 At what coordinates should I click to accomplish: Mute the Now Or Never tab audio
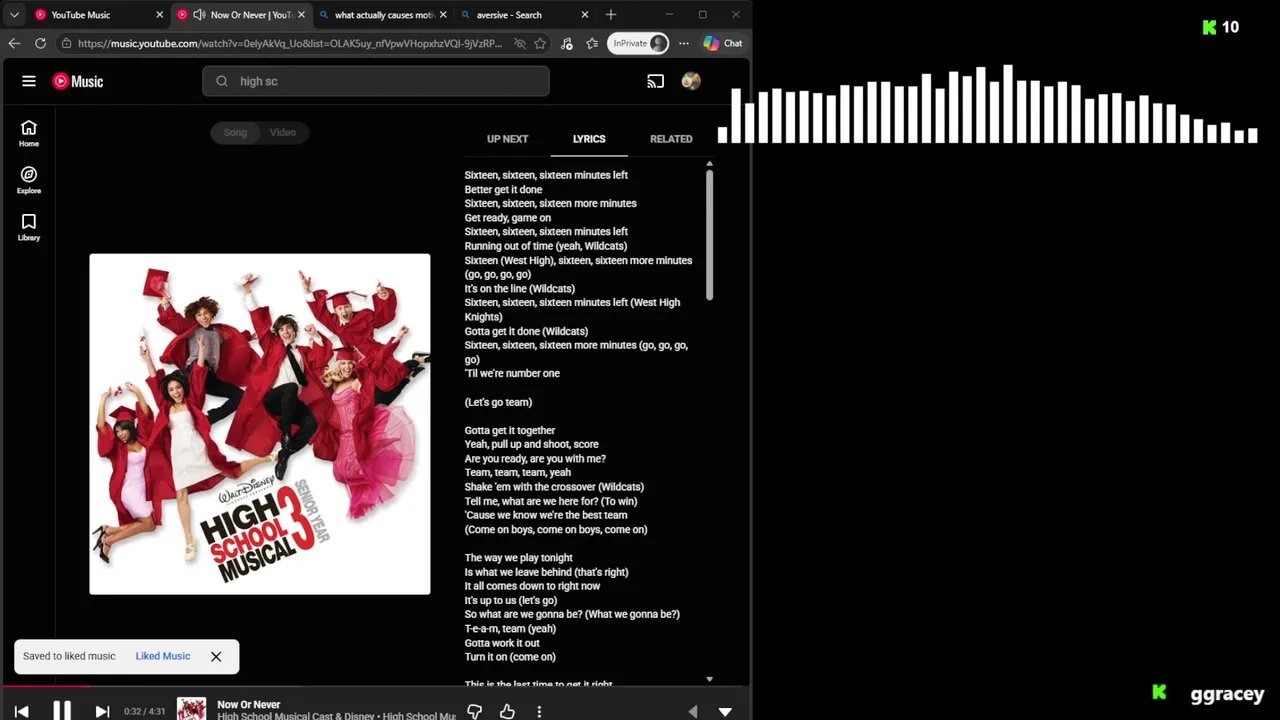(x=199, y=15)
